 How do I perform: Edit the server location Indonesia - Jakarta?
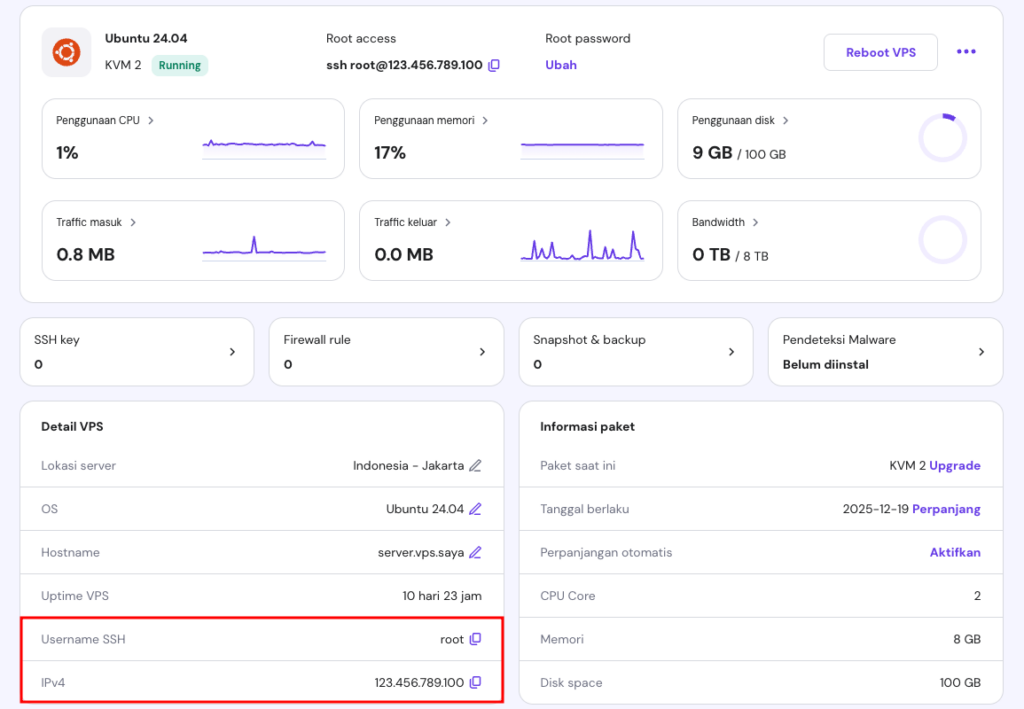click(475, 465)
